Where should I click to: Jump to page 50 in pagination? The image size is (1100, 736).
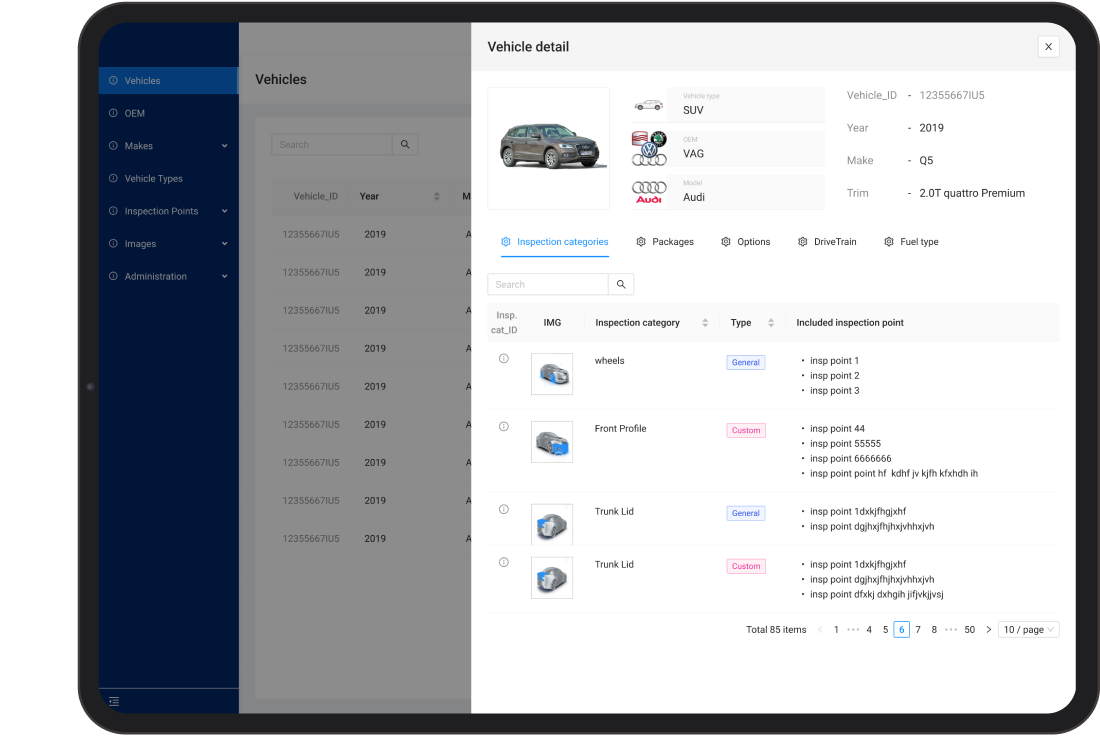969,630
